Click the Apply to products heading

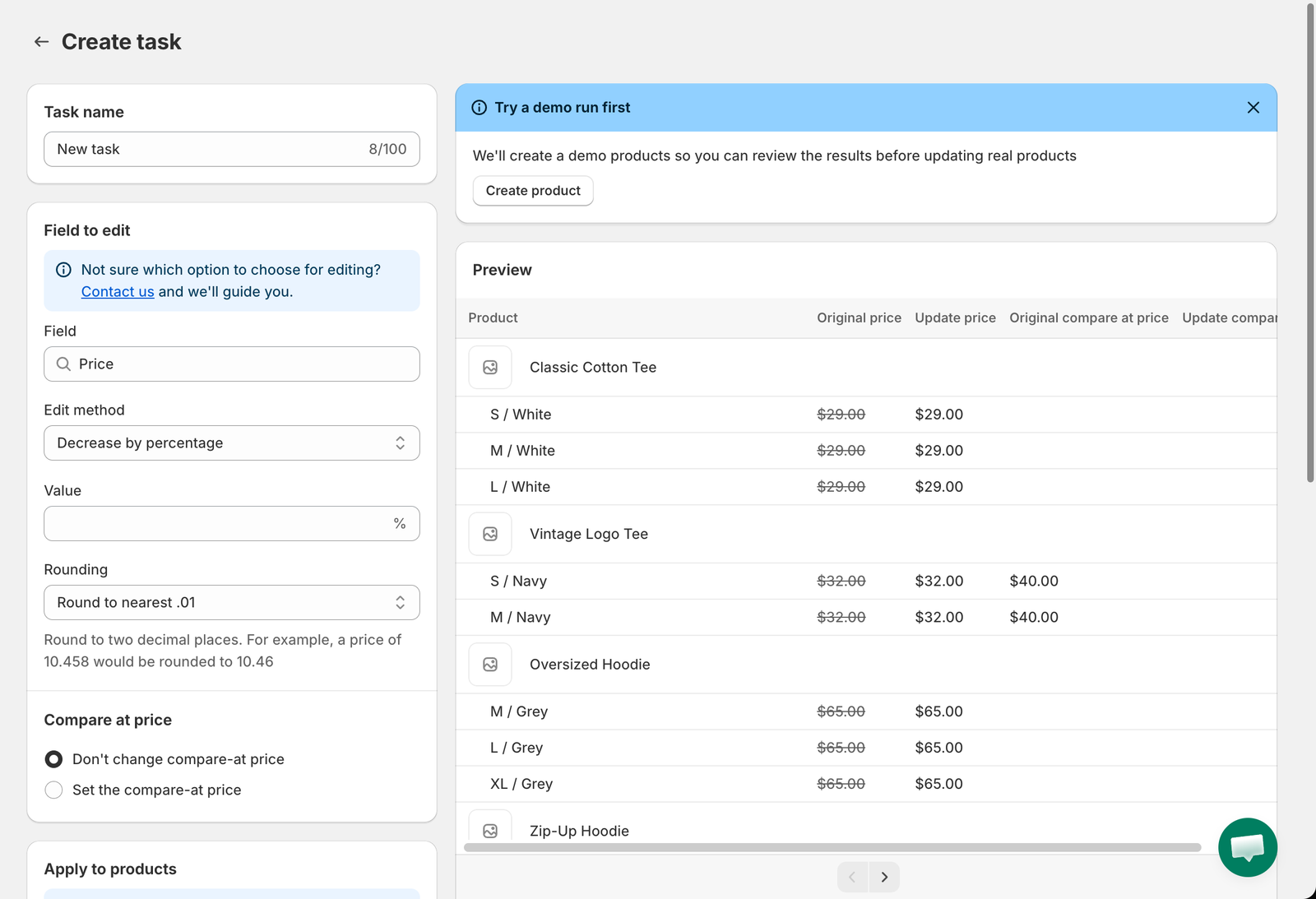[x=110, y=869]
